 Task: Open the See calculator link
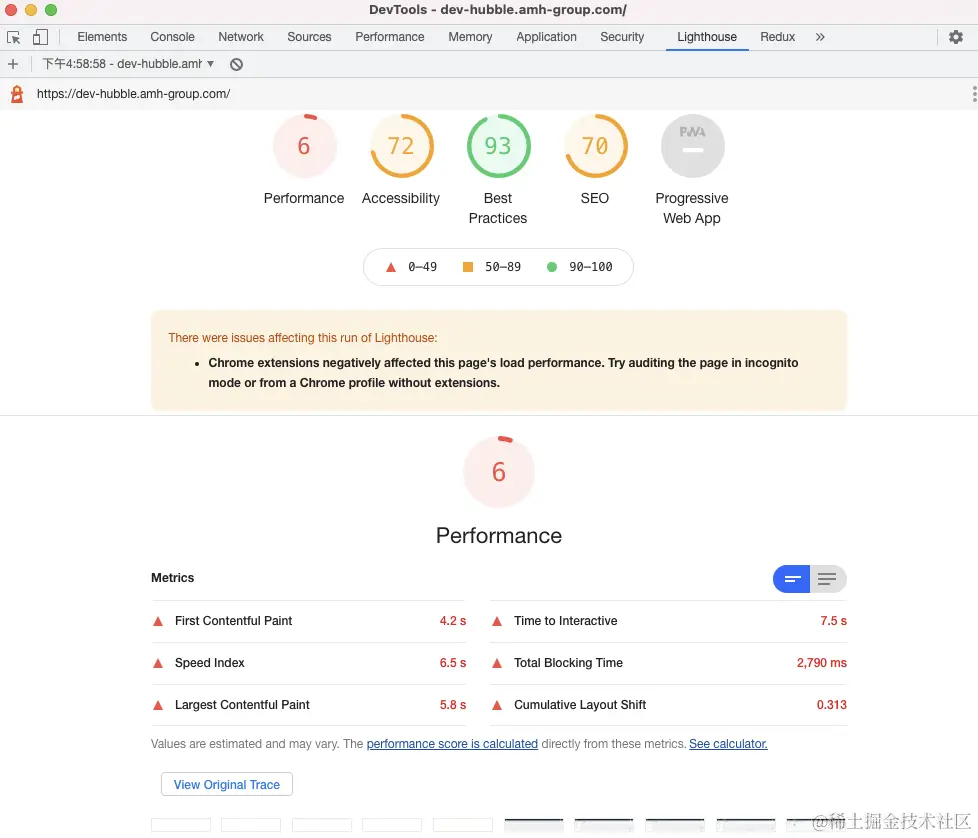(728, 744)
